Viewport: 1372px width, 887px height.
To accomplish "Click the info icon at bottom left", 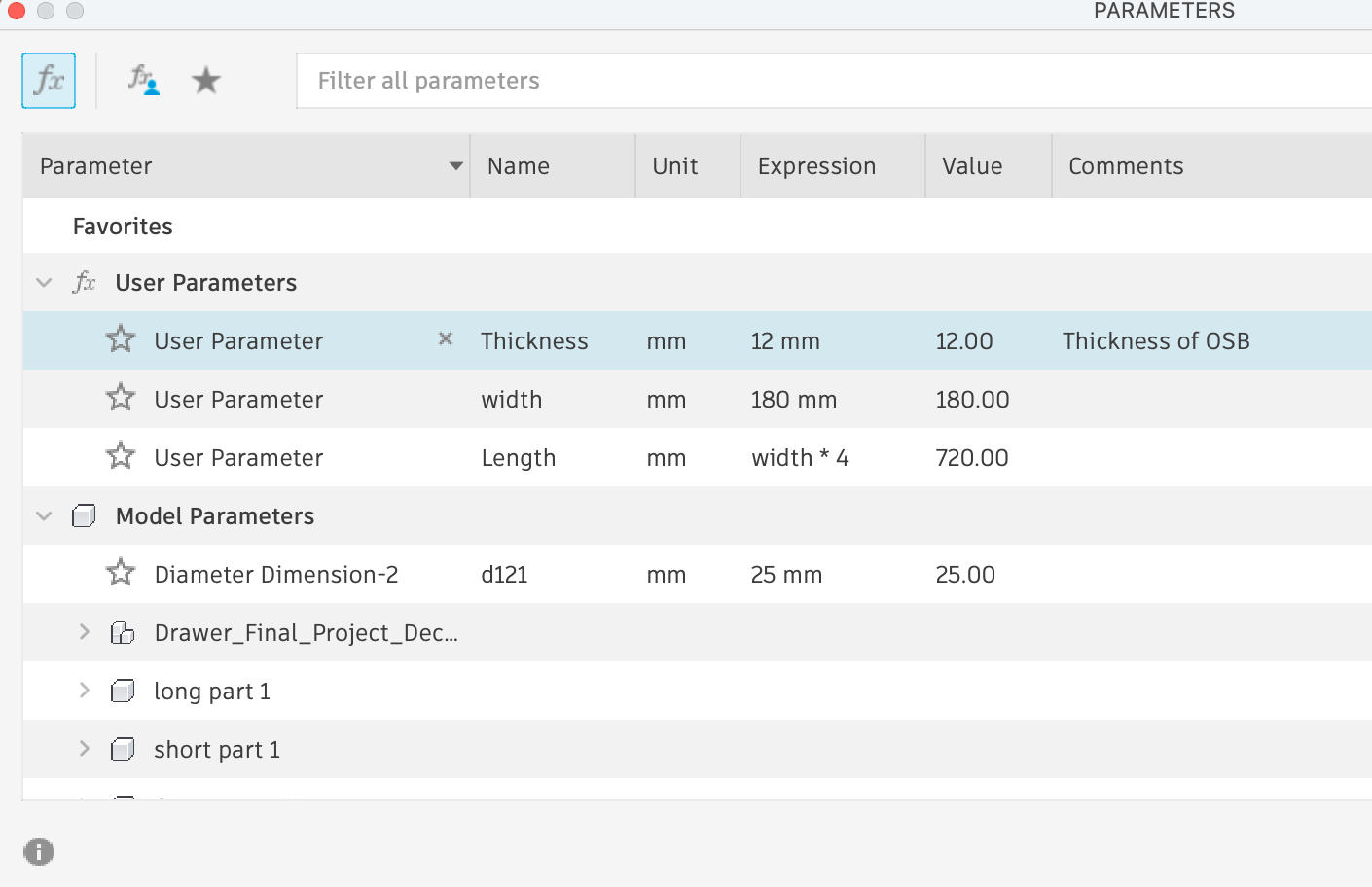I will (x=39, y=852).
